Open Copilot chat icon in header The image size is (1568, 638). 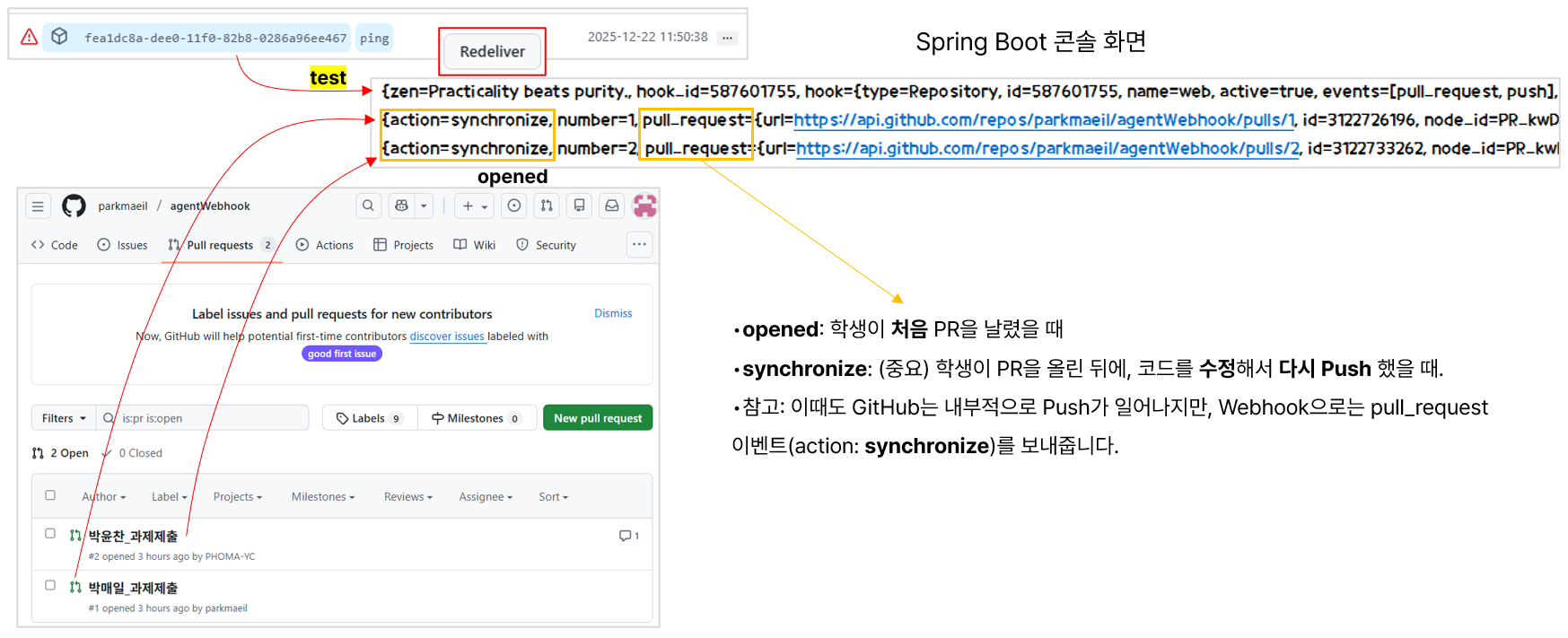[401, 206]
